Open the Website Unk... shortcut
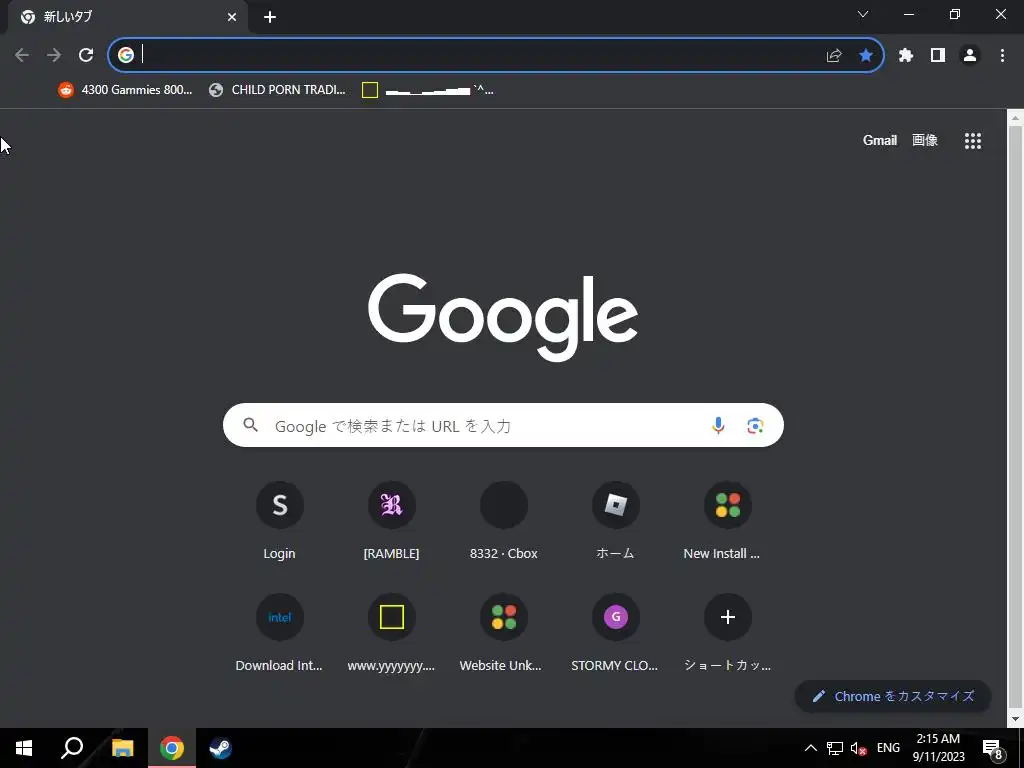The height and width of the screenshot is (768, 1024). point(504,633)
